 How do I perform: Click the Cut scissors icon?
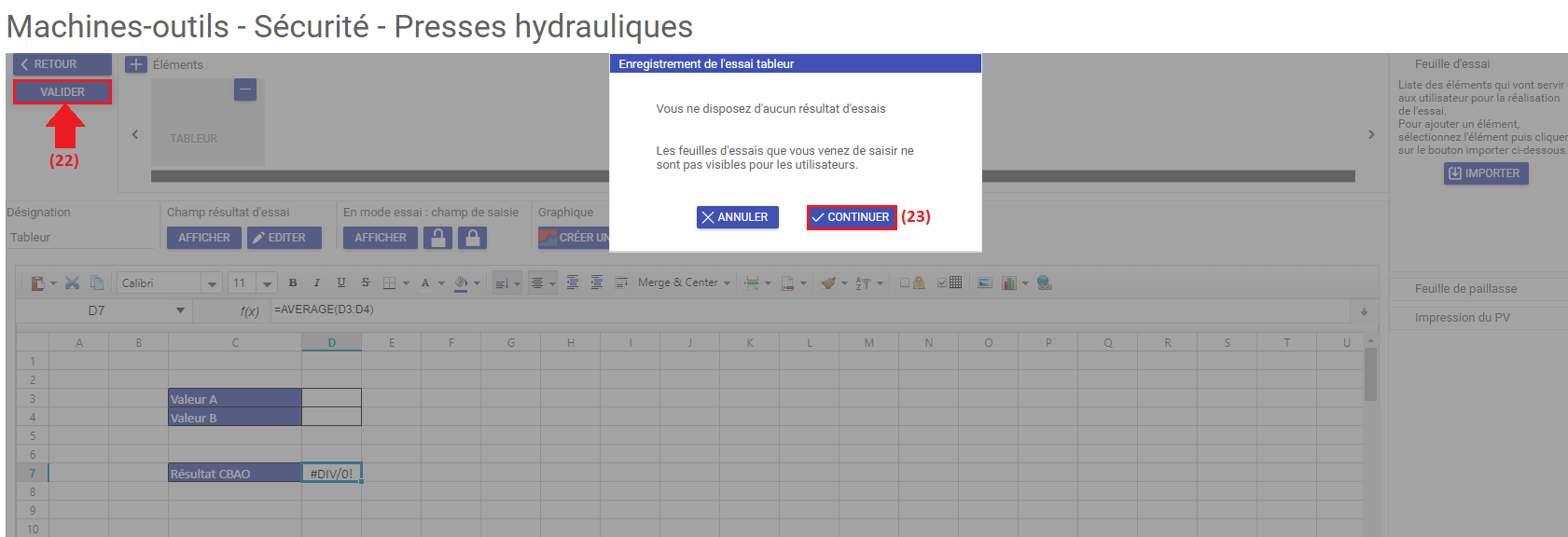point(72,283)
